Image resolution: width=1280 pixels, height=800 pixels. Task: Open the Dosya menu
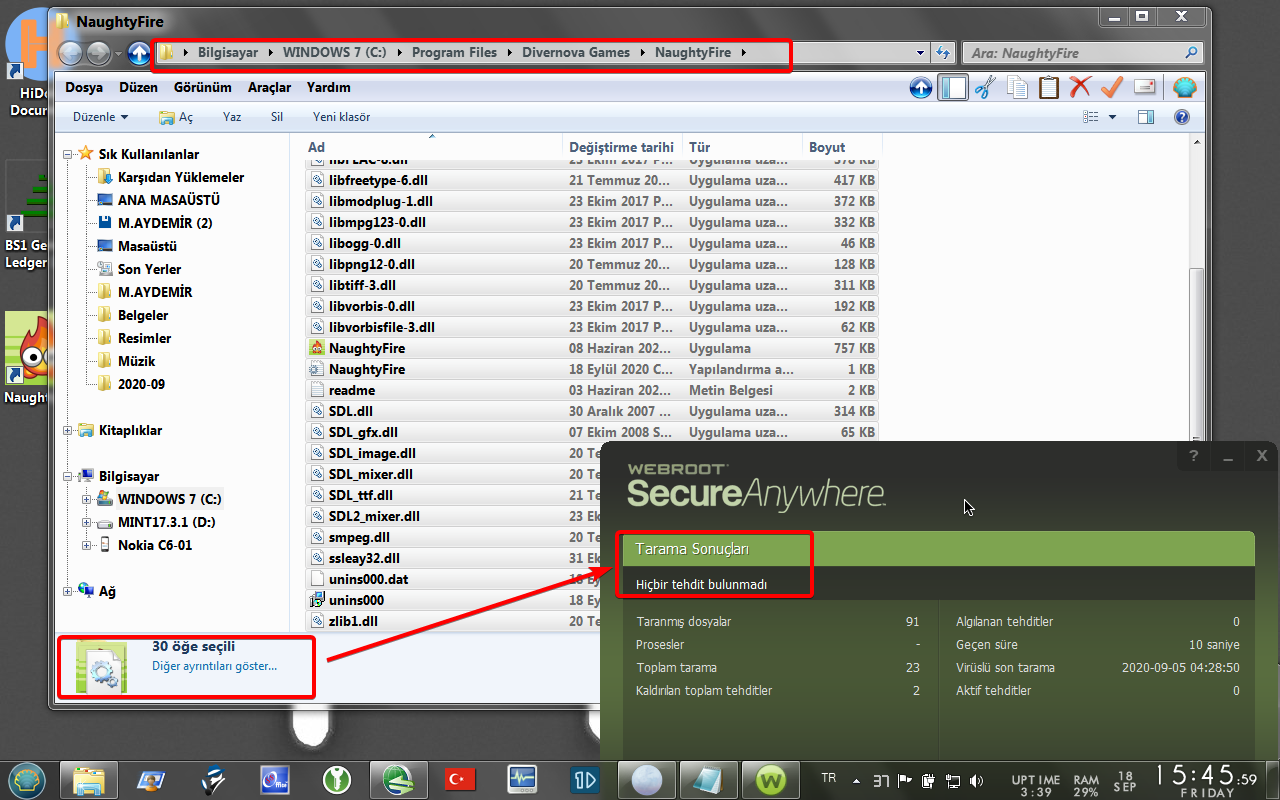(x=84, y=88)
